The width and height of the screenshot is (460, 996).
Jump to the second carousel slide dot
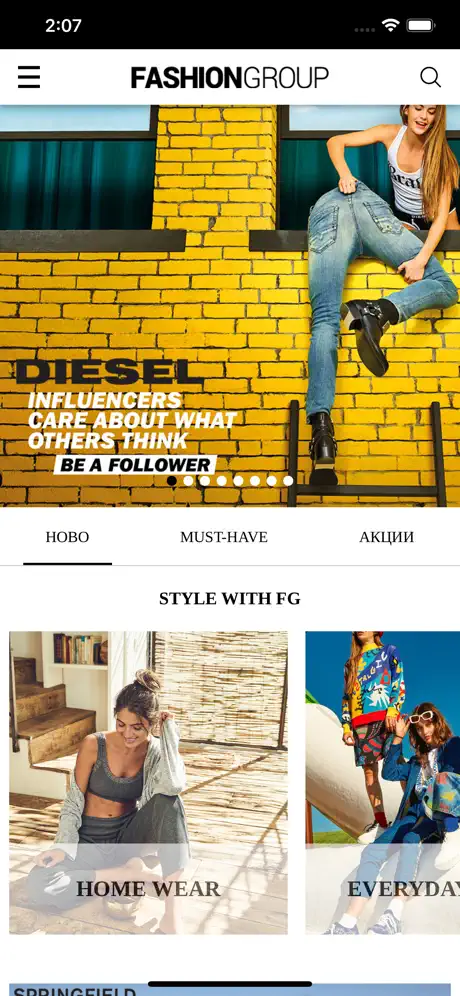click(x=188, y=481)
